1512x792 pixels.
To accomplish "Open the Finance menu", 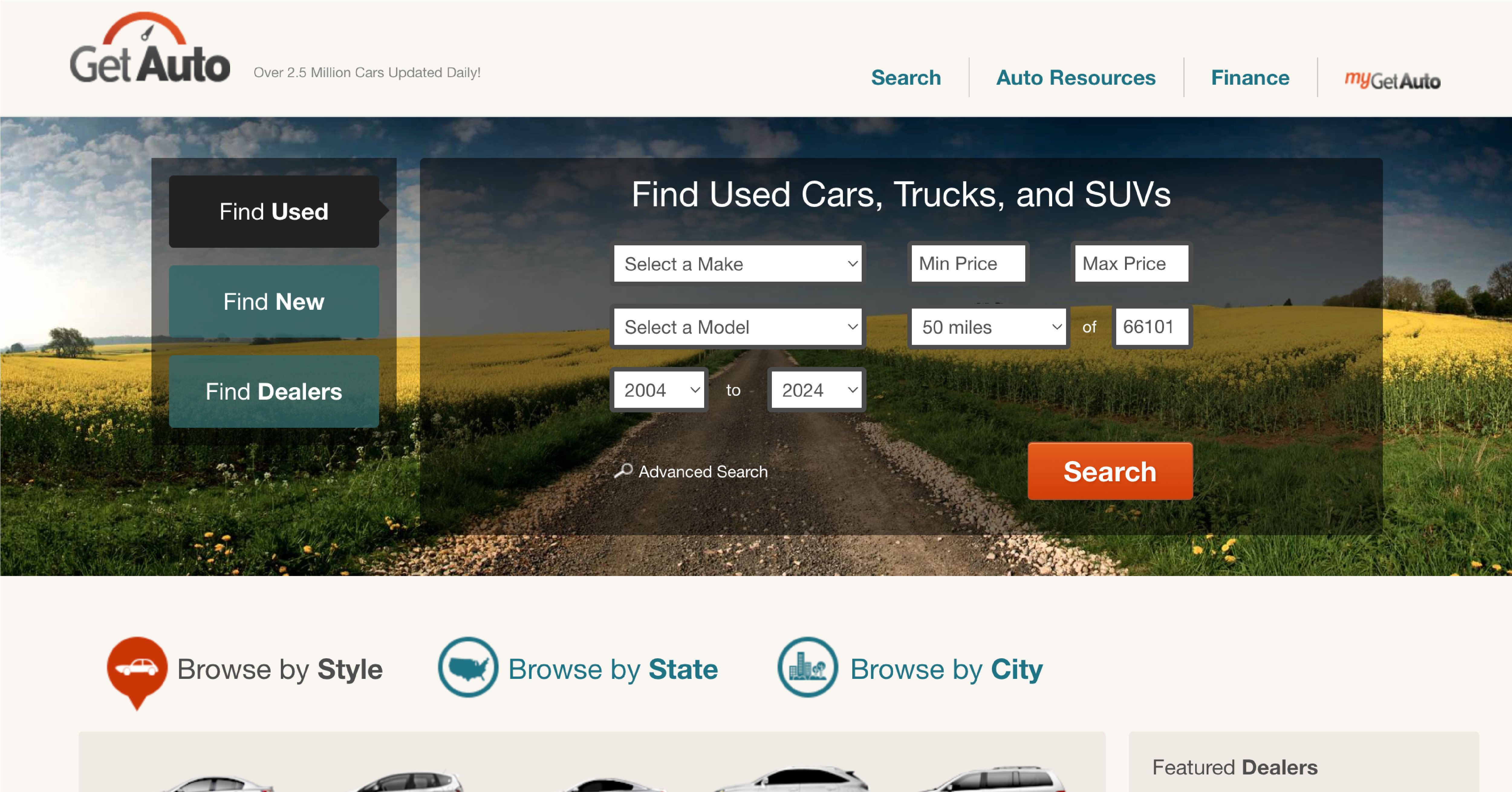I will click(1250, 77).
